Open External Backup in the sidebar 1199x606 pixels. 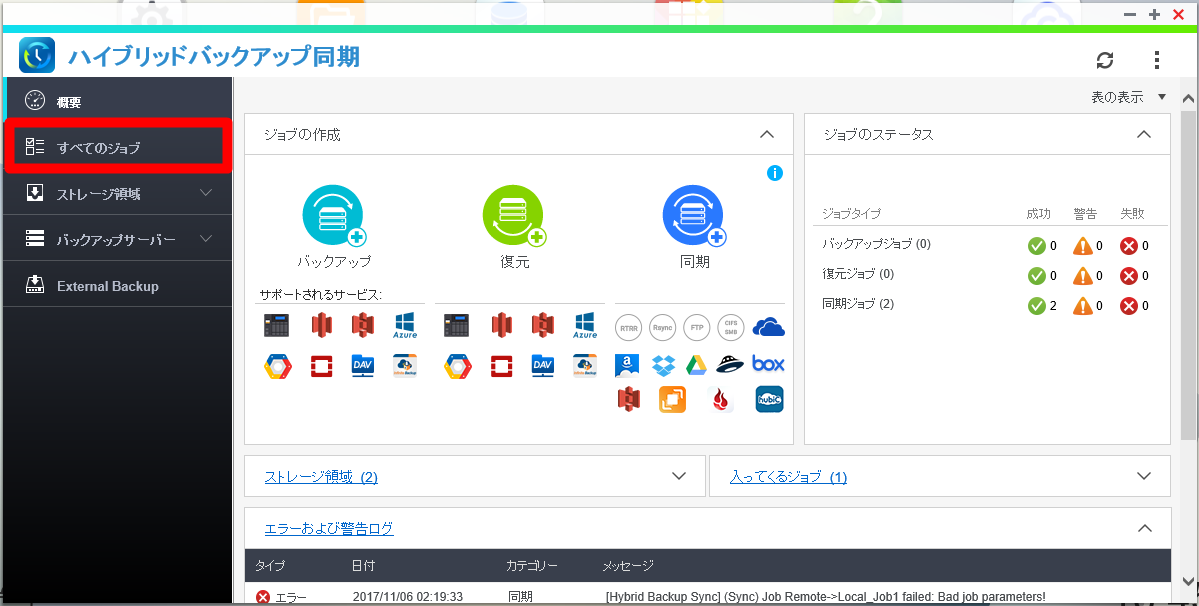[x=118, y=285]
